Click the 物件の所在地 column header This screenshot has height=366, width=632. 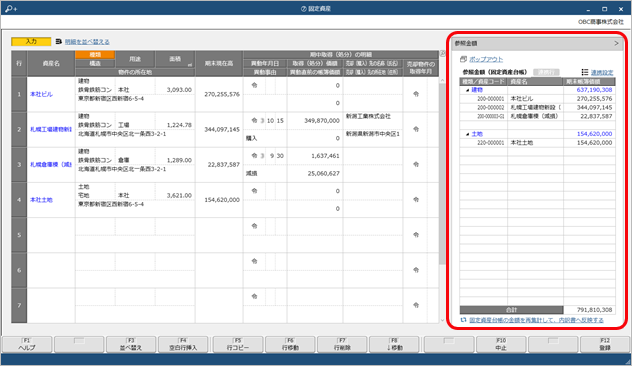click(135, 72)
